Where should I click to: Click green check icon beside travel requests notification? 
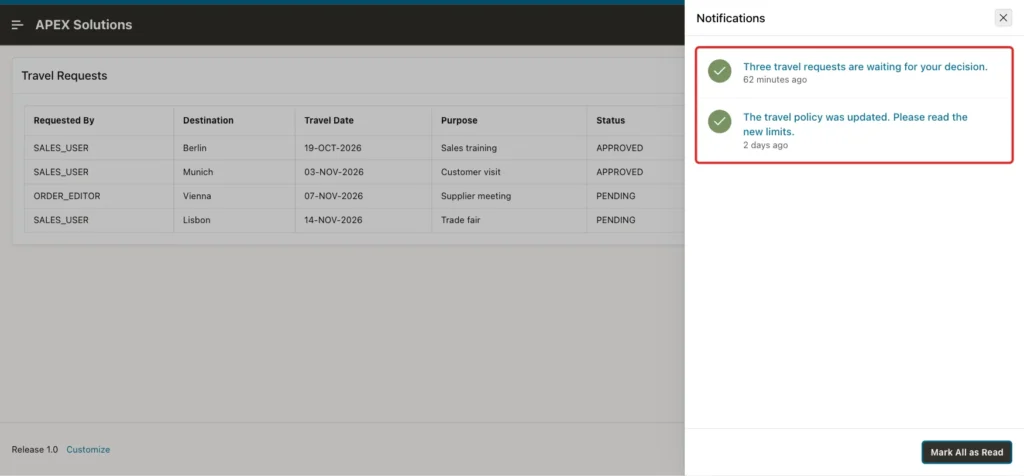tap(720, 71)
